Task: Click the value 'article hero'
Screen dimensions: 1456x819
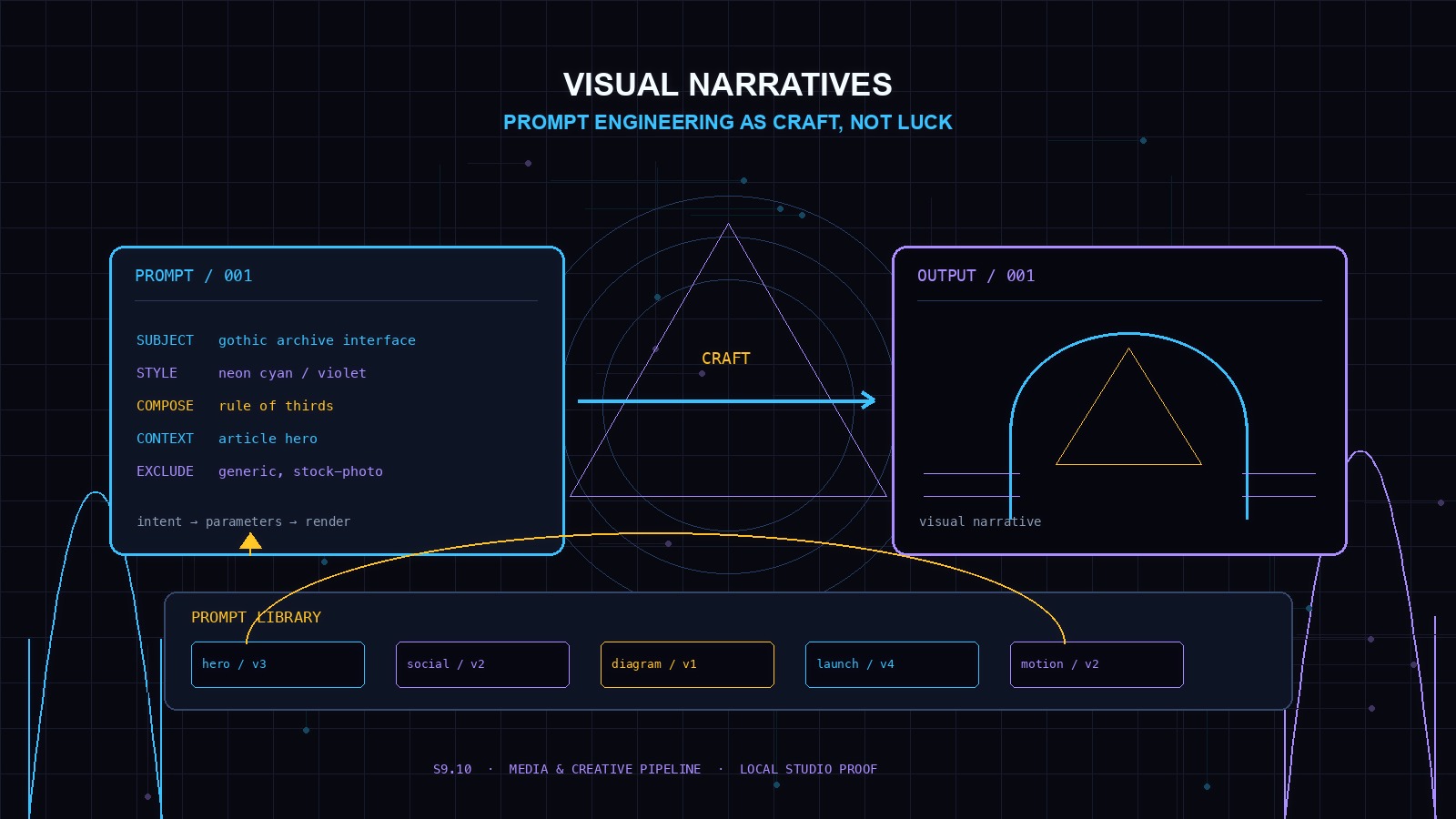Action: [268, 439]
